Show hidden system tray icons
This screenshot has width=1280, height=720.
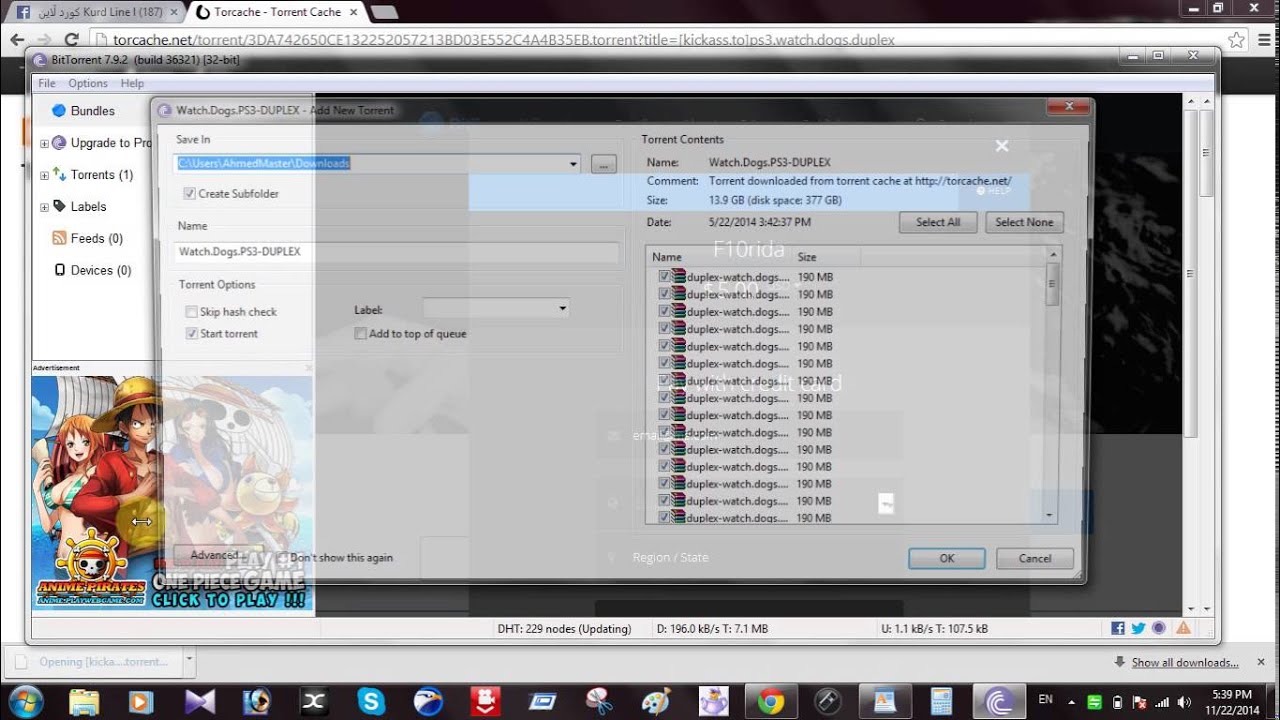click(1071, 701)
